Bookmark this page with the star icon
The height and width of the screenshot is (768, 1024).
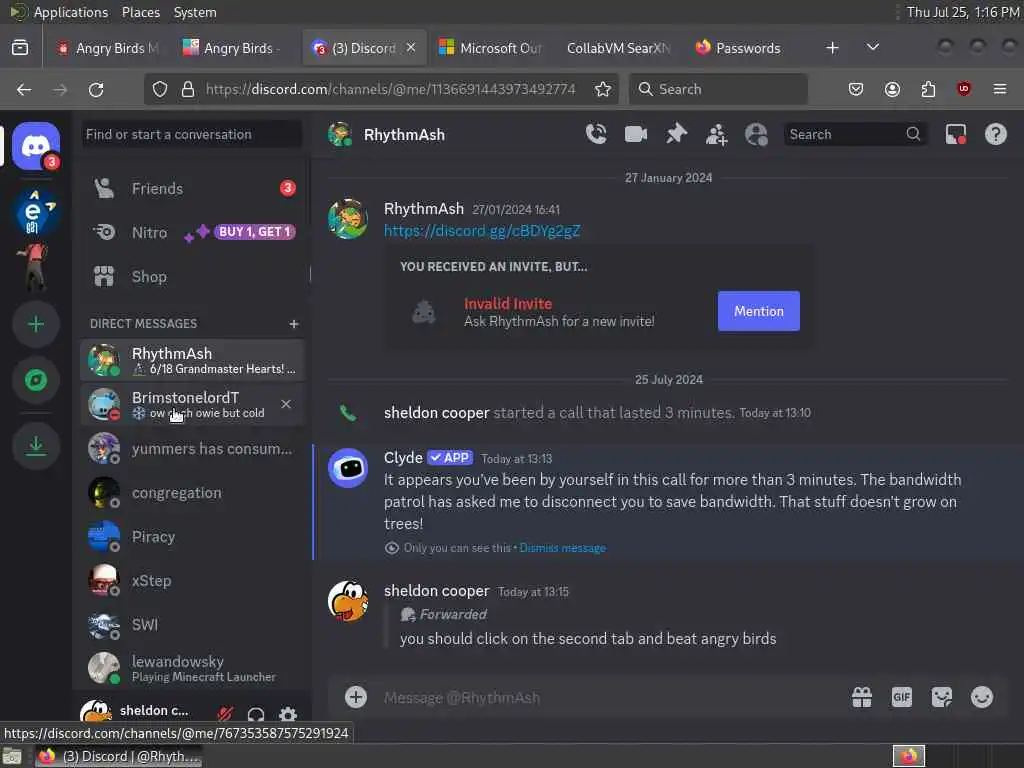(x=603, y=89)
